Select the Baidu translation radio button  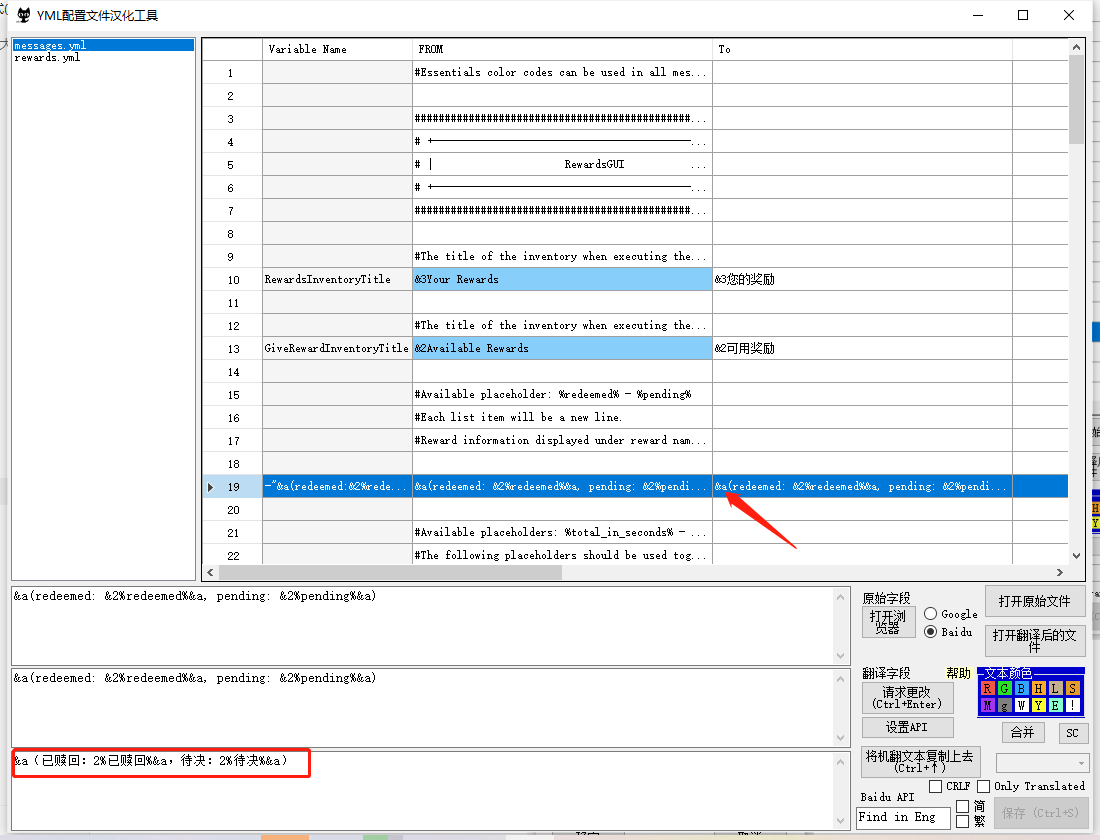pyautogui.click(x=930, y=632)
